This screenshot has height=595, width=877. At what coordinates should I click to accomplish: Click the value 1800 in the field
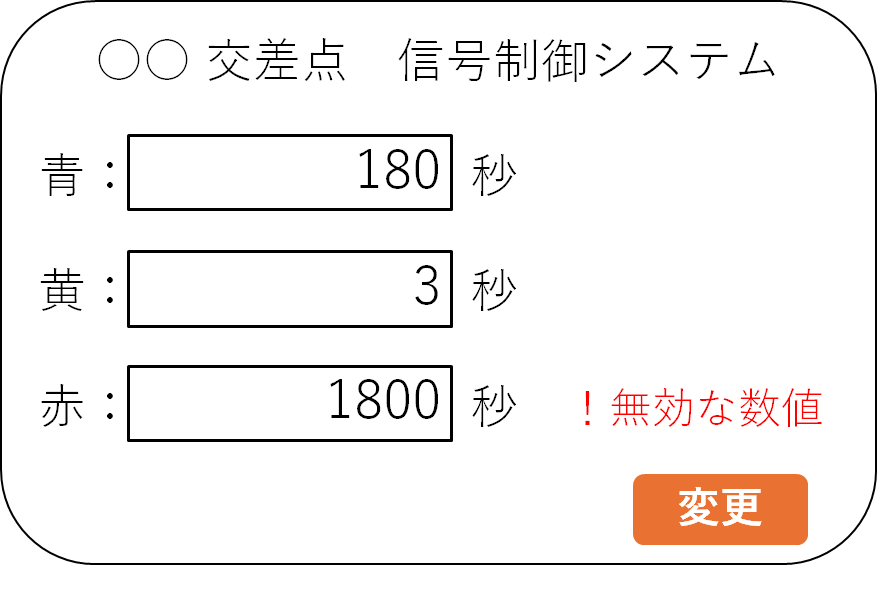pos(384,403)
